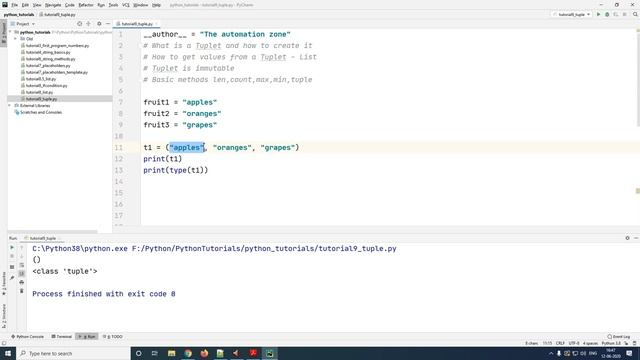Print the Run console output
Image resolution: width=640 pixels, height=360 pixels.
click(22, 282)
